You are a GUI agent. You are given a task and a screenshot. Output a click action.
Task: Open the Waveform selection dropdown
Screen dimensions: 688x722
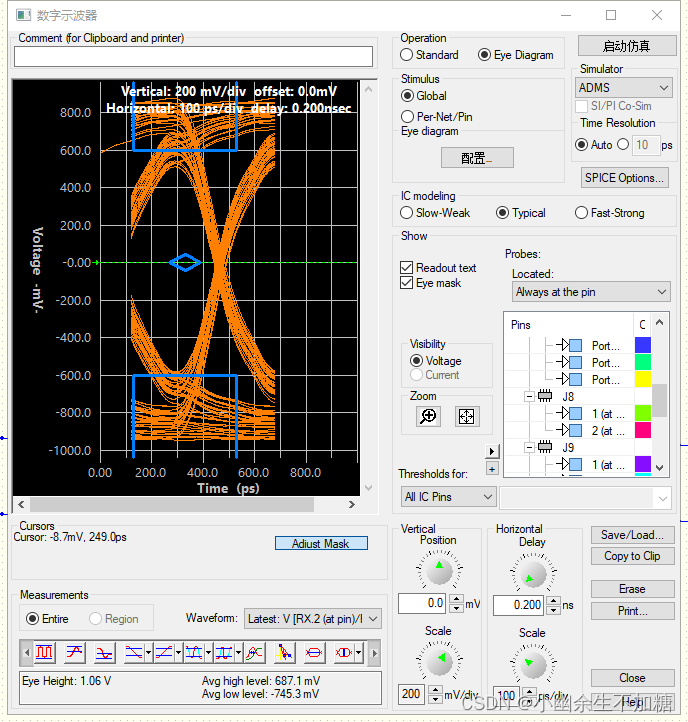(x=313, y=619)
